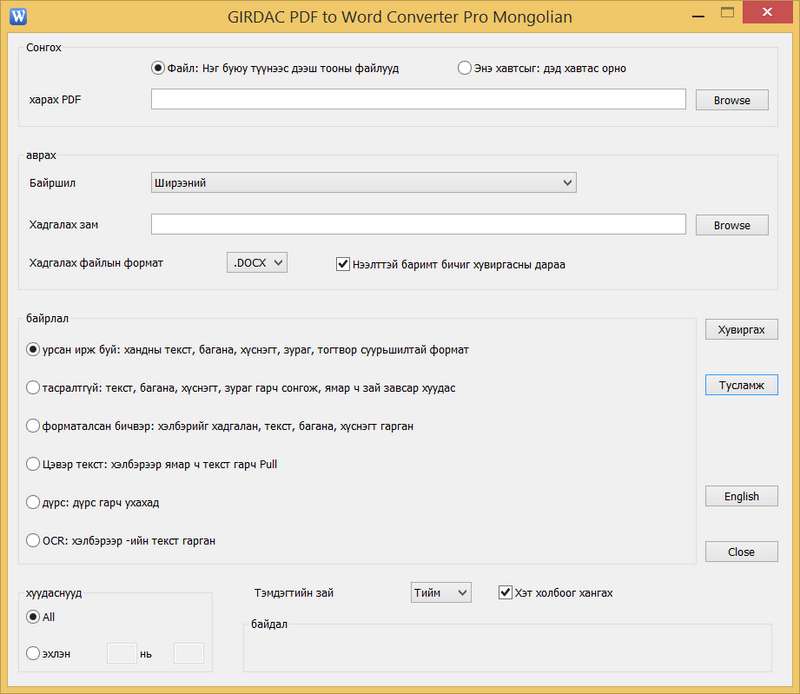Select форматалсан бичвэр radio option
The width and height of the screenshot is (800, 694).
[34, 426]
